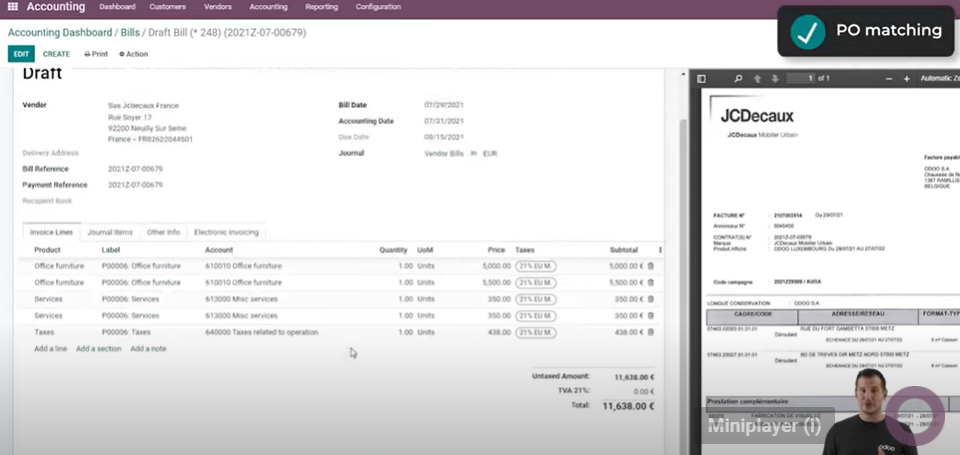960x455 pixels.
Task: Click the Label column header
Action: [111, 250]
